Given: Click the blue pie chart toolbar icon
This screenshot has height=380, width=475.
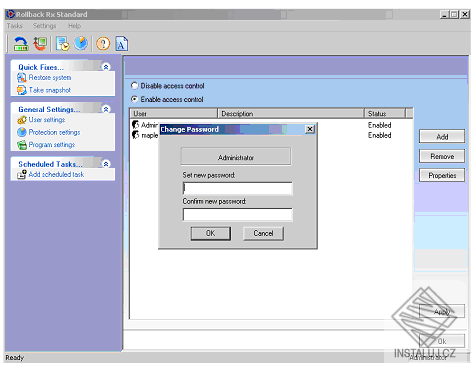Looking at the screenshot, I should (x=81, y=44).
